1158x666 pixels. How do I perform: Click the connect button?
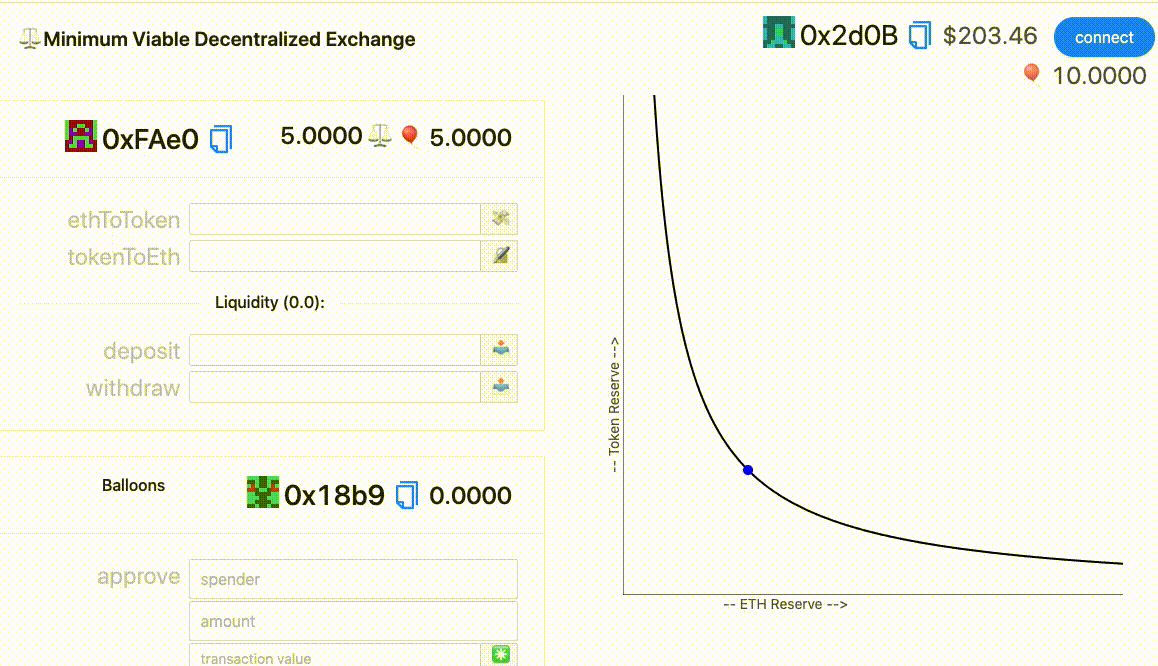click(1104, 38)
